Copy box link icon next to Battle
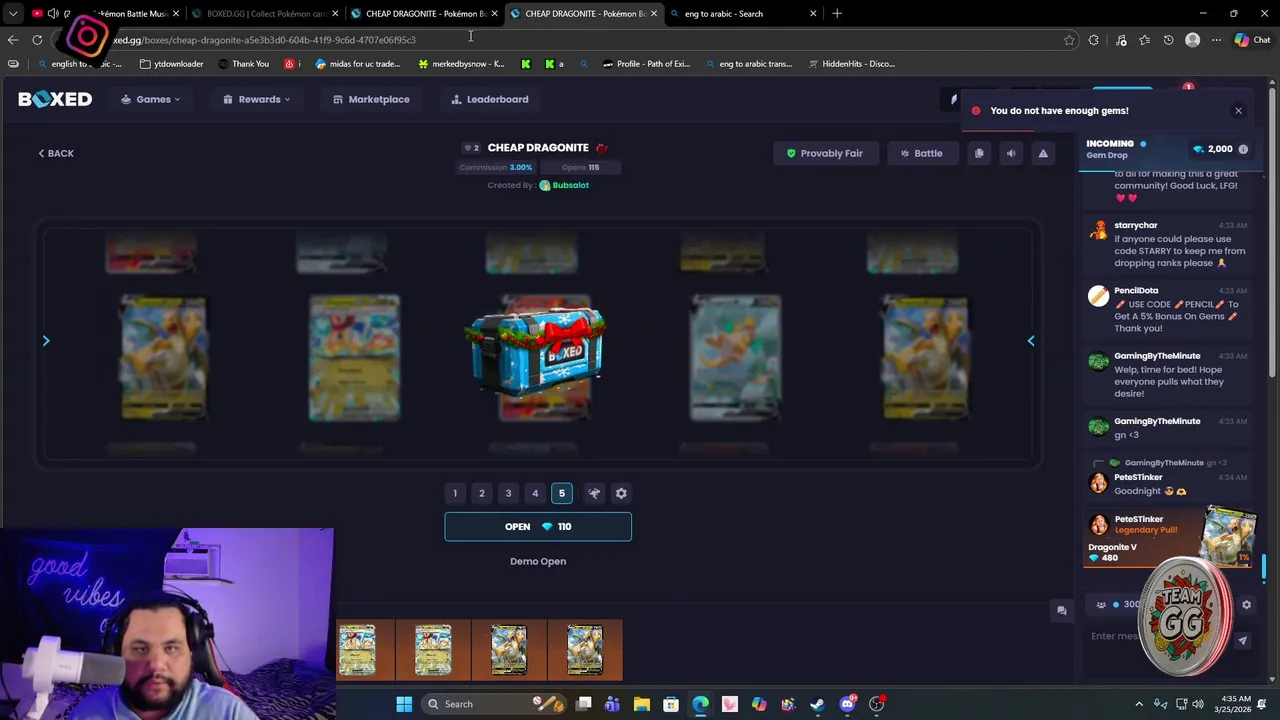 [979, 153]
